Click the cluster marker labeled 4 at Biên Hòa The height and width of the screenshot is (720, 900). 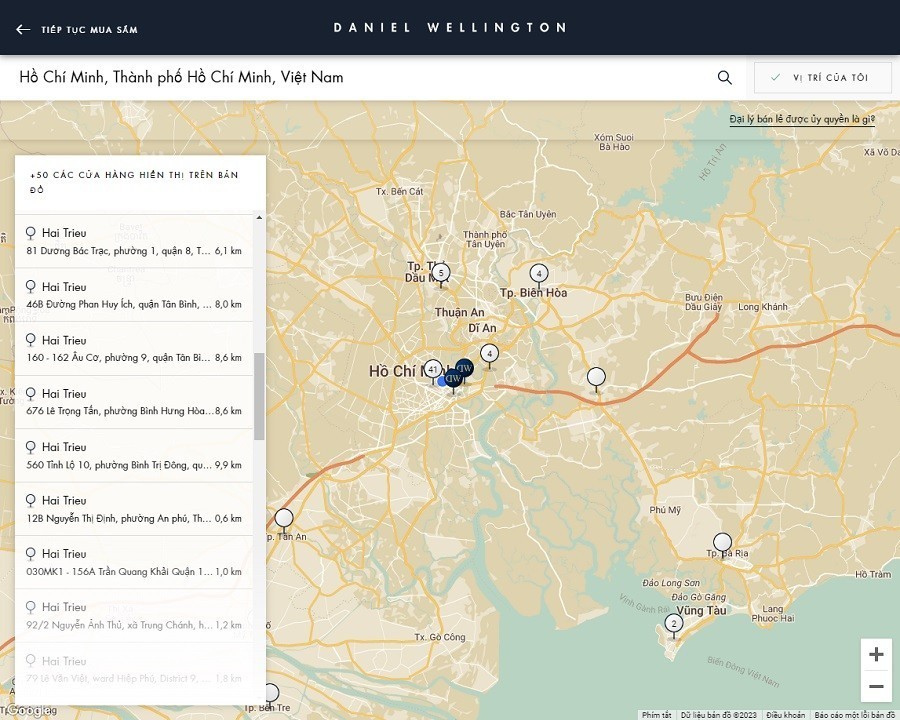click(538, 274)
